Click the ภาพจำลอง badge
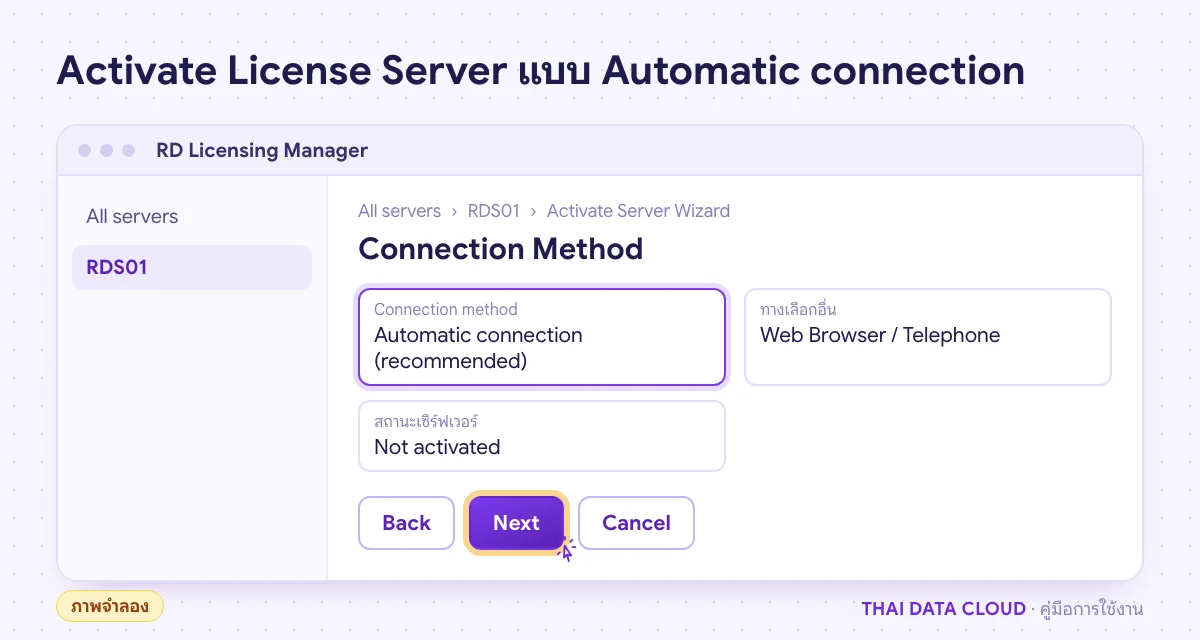Screen dimensions: 1200x640 click(x=110, y=606)
